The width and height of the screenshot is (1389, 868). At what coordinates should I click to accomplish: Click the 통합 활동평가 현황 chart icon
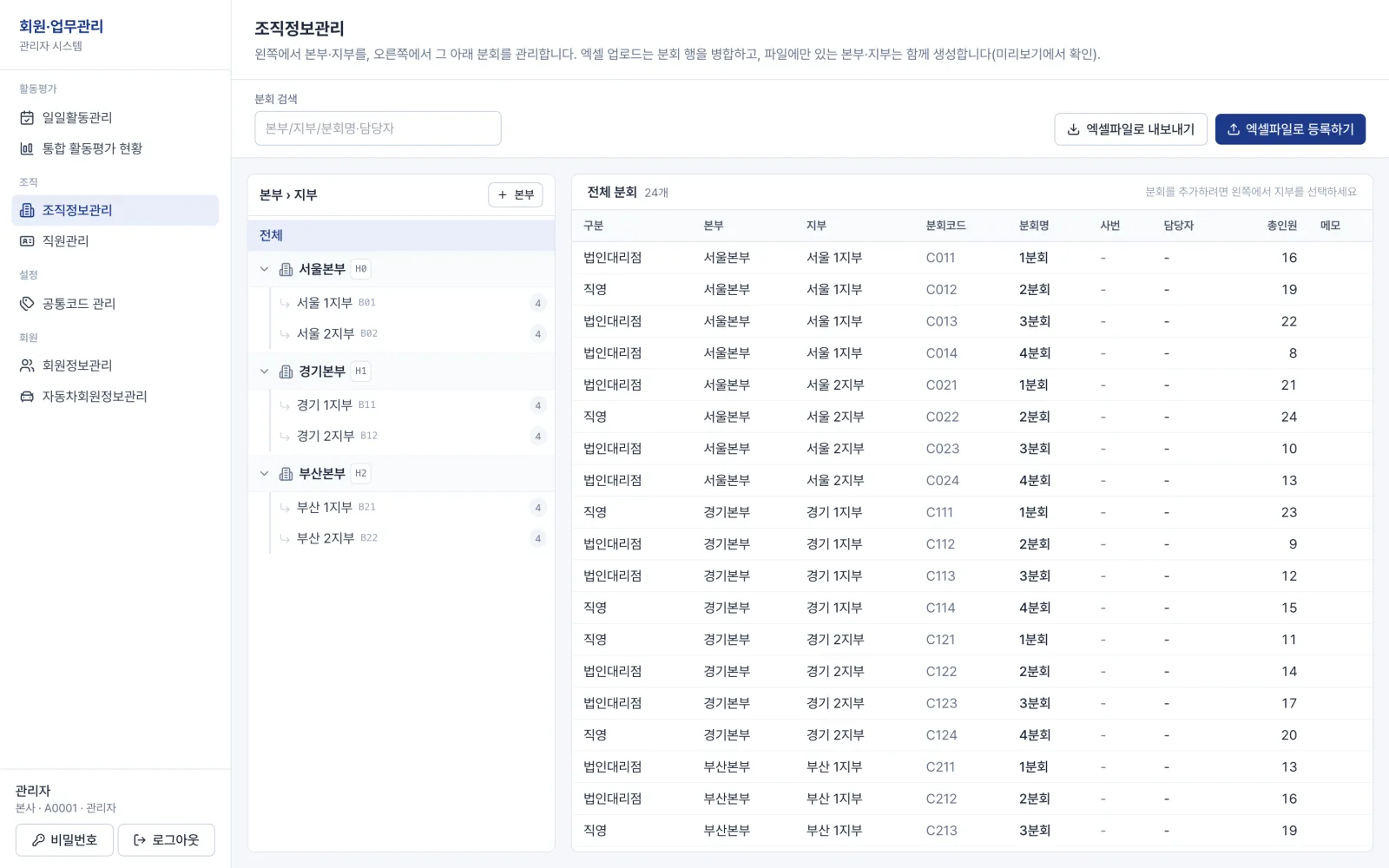pyautogui.click(x=27, y=148)
